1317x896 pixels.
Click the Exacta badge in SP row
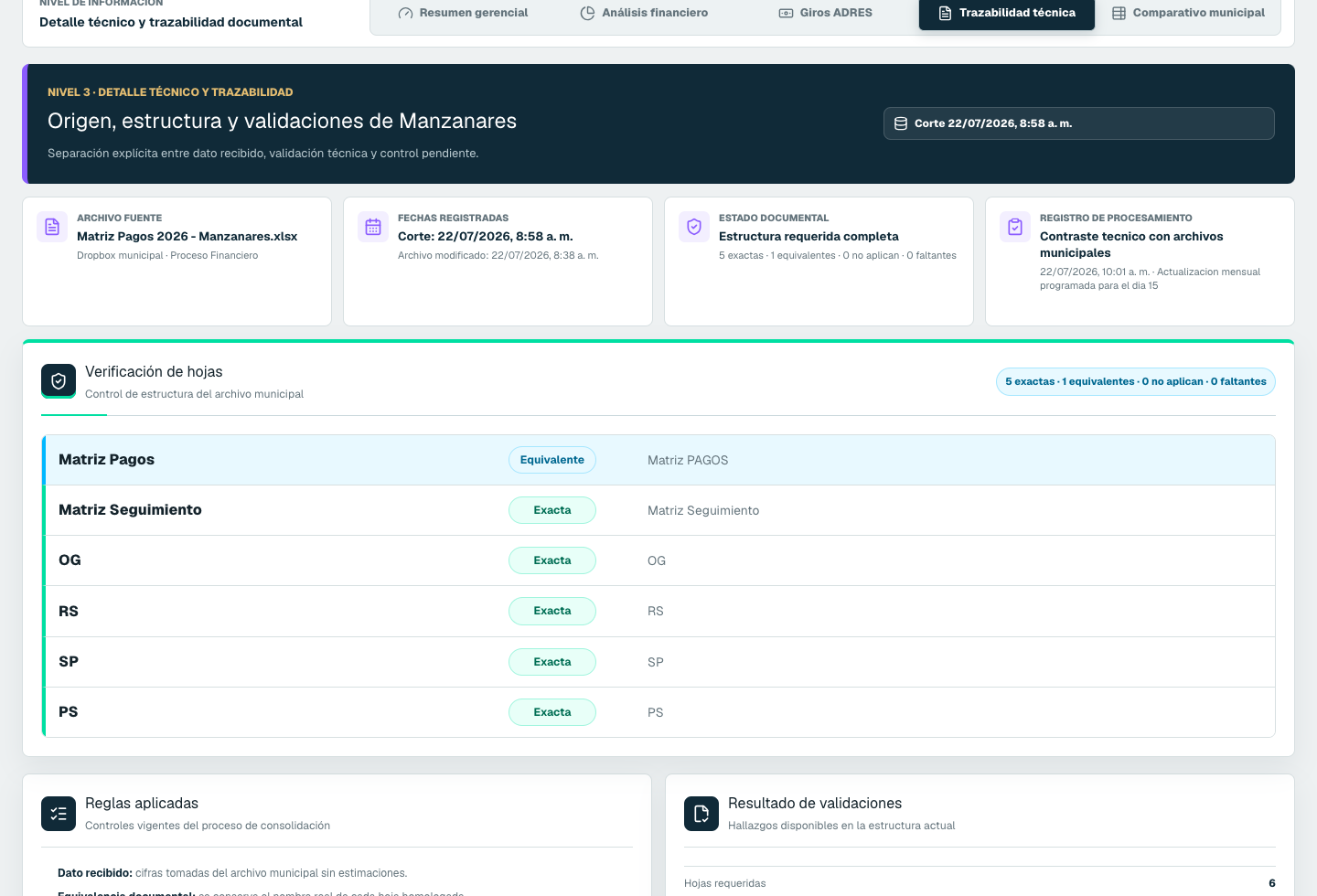pyautogui.click(x=552, y=662)
